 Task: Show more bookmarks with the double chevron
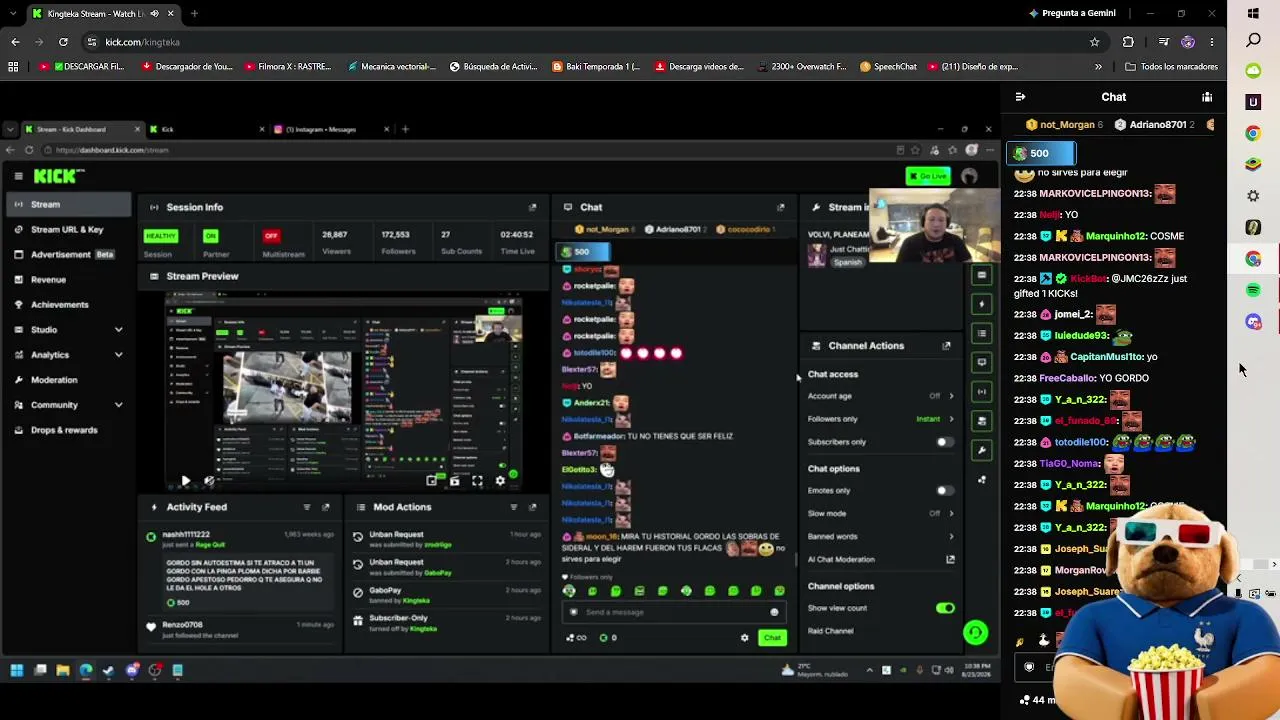1098,67
